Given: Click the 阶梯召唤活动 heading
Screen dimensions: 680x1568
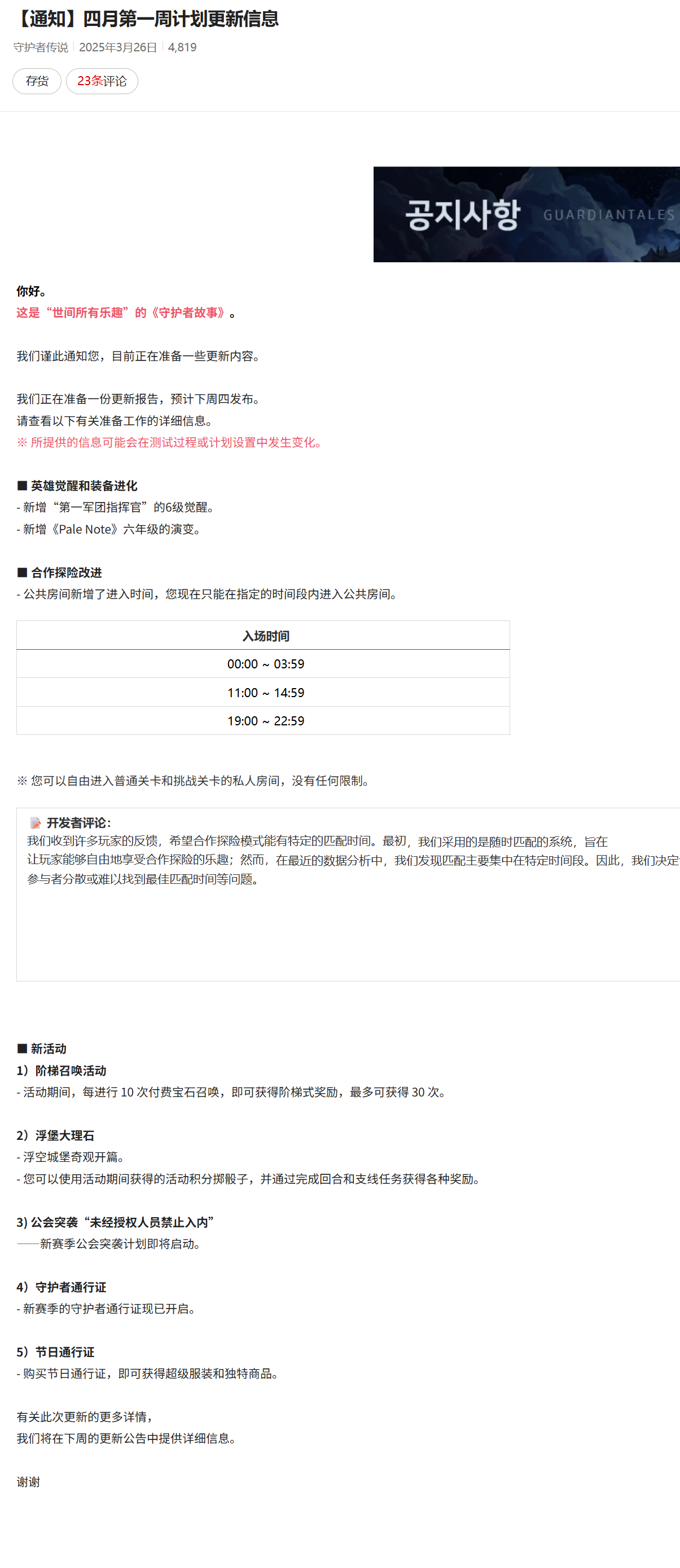Looking at the screenshot, I should point(62,1071).
